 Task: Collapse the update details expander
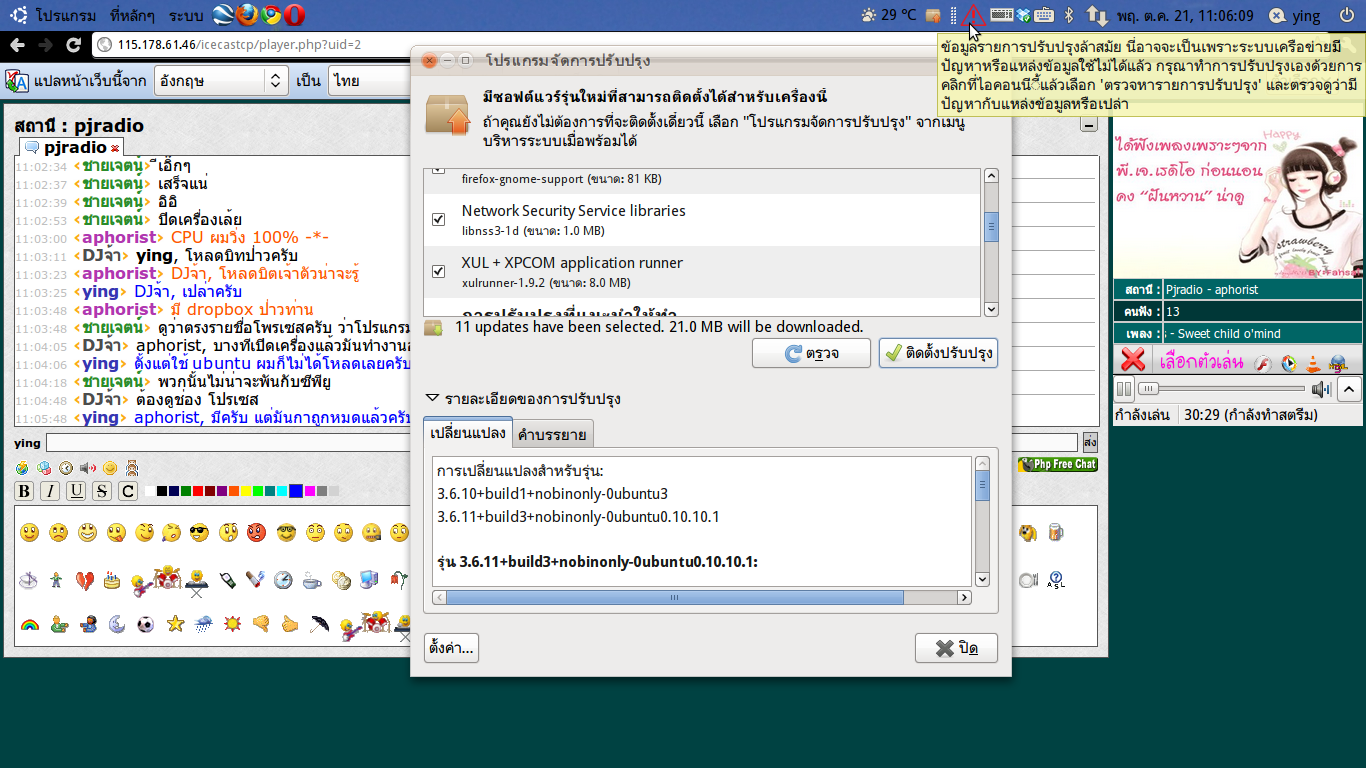(432, 398)
